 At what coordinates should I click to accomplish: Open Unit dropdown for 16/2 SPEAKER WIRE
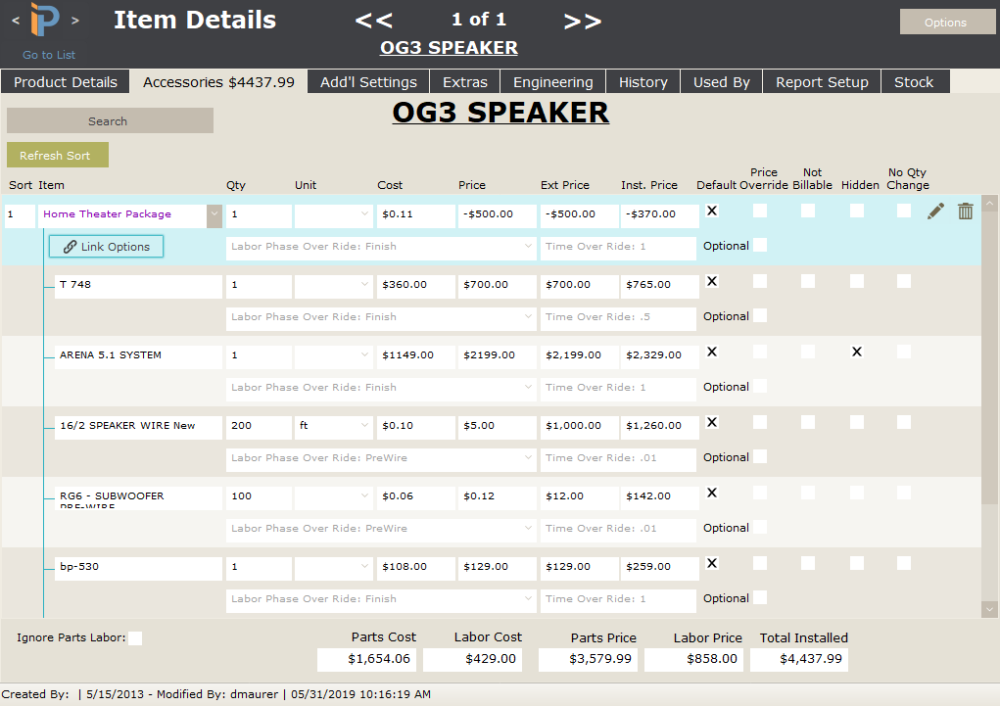coord(364,426)
